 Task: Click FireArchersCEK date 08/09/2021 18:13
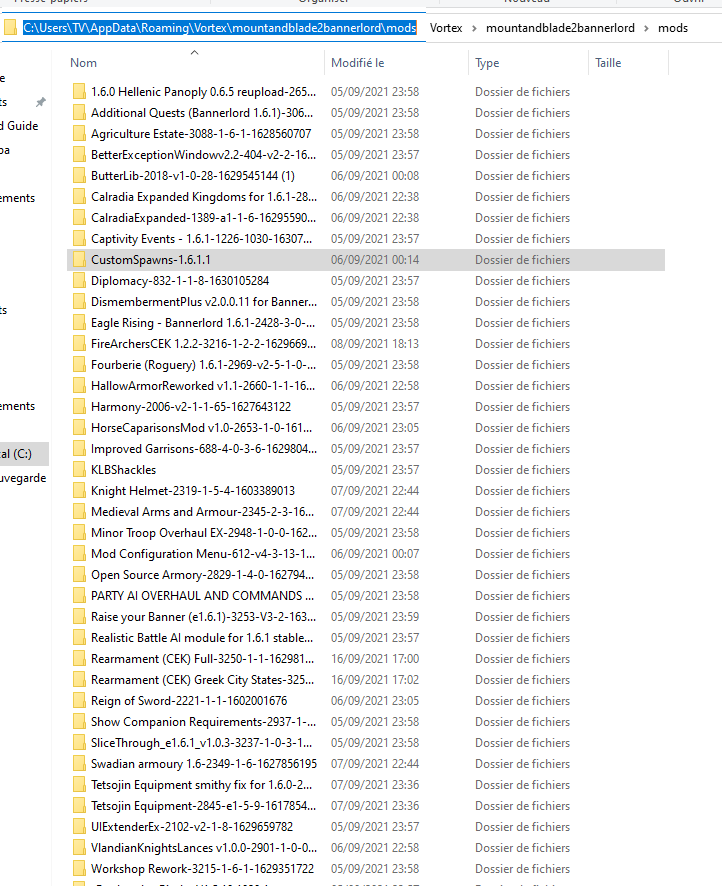pos(375,344)
